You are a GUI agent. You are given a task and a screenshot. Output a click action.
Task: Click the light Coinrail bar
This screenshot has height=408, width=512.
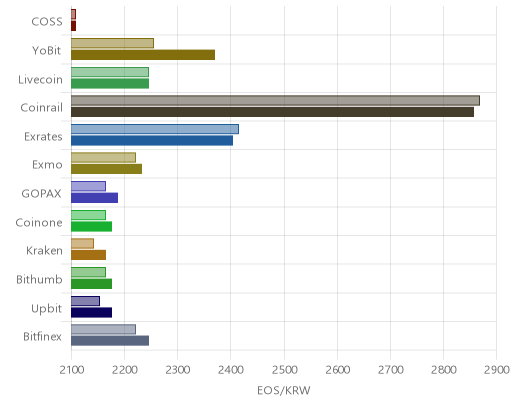pos(275,100)
